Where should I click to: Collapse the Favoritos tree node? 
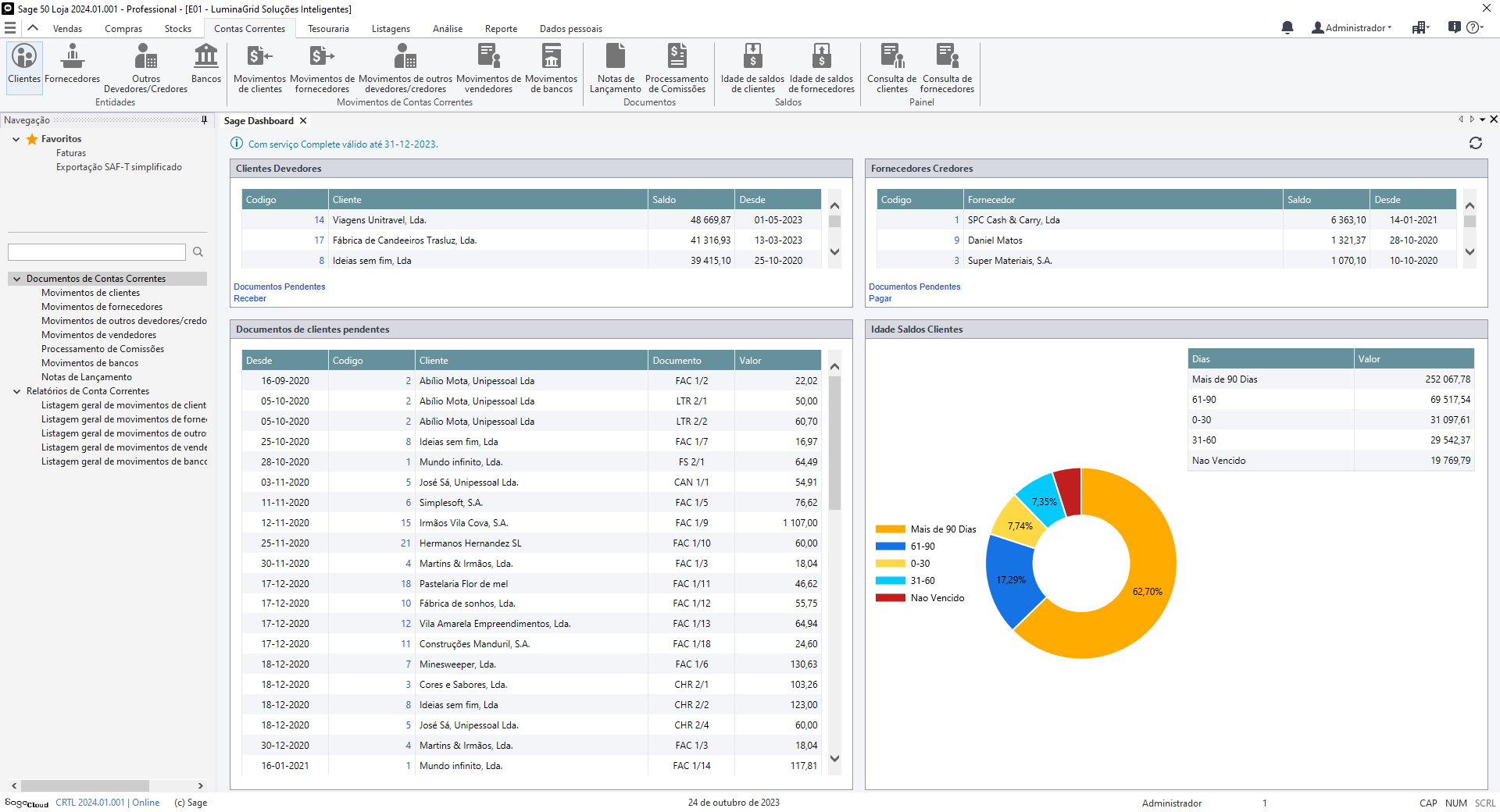tap(16, 139)
